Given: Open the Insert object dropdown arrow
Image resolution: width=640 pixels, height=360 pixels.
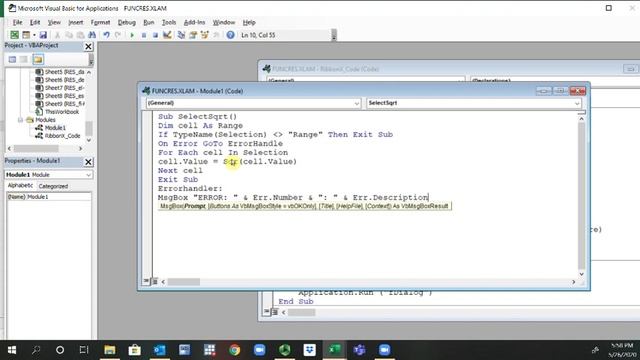Looking at the screenshot, I should click(x=34, y=35).
